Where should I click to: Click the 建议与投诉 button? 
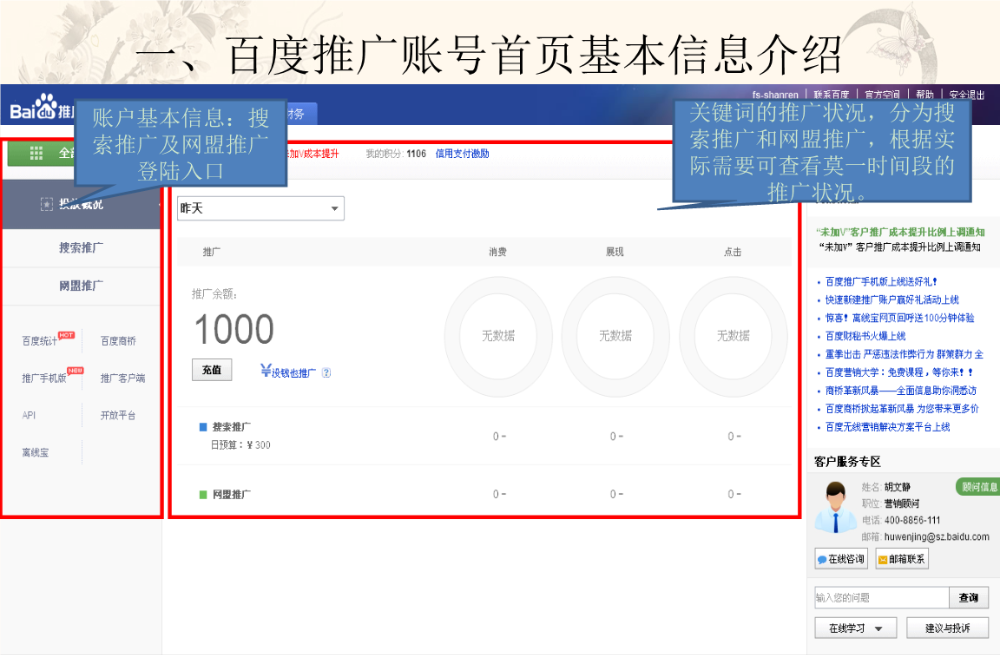948,629
